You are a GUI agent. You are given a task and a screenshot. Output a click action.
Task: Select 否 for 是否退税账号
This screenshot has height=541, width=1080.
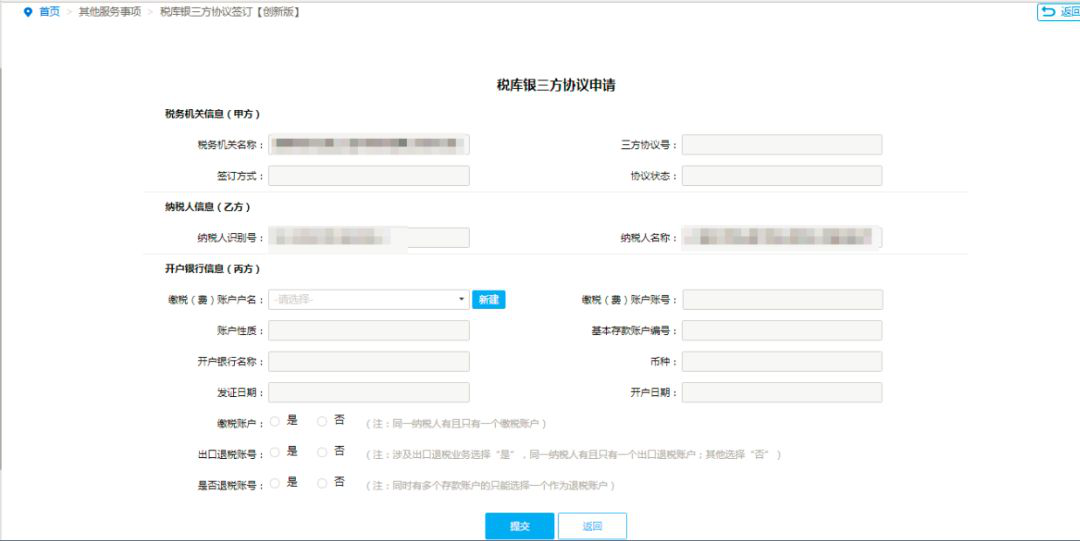coord(322,483)
